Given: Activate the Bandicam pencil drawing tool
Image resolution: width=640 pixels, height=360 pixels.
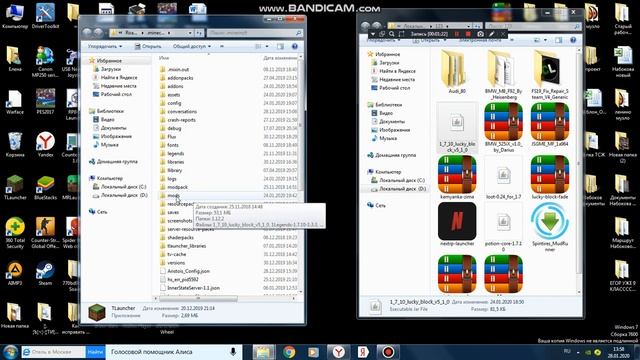Looking at the screenshot, I should click(492, 34).
